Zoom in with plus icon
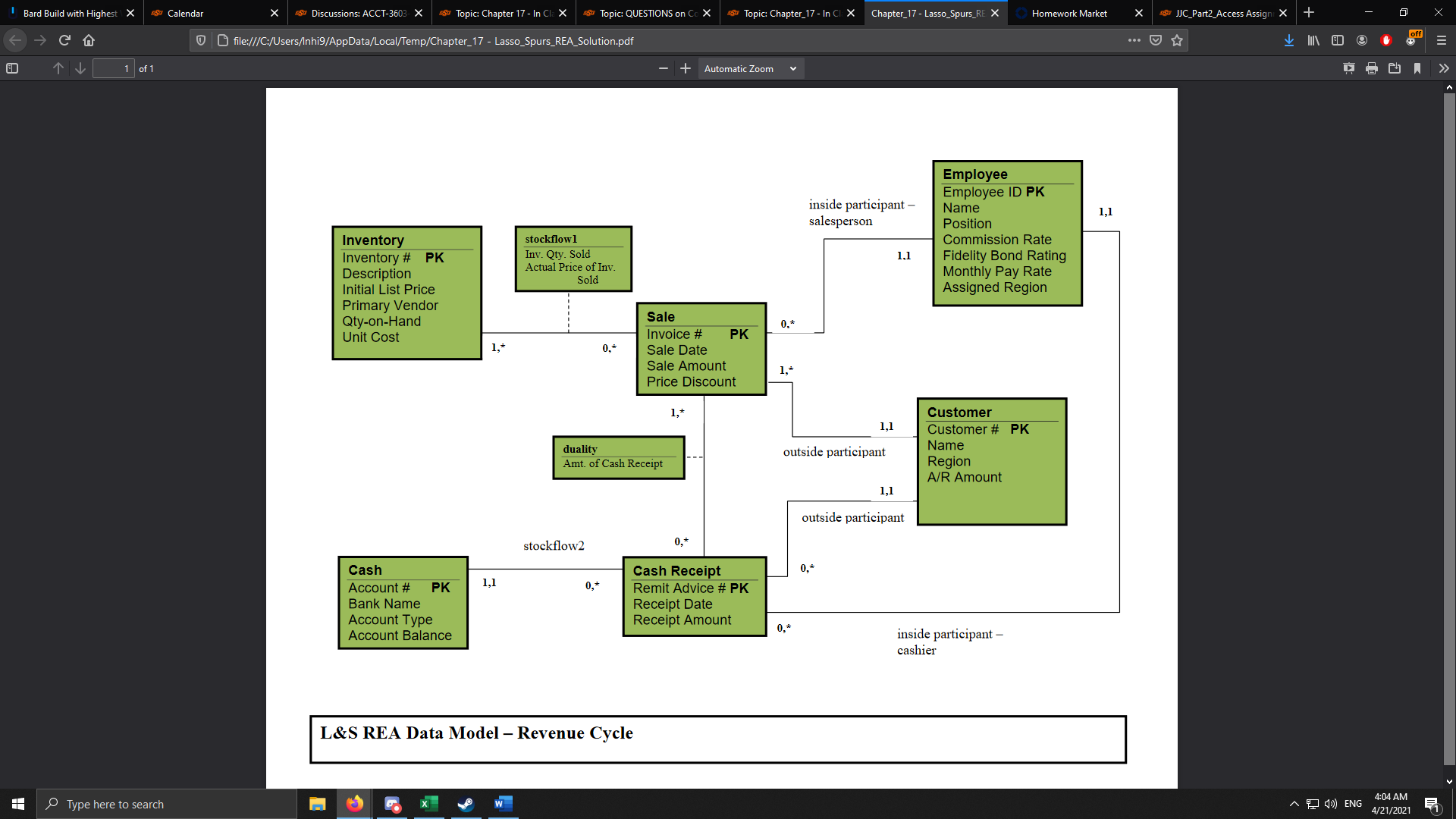This screenshot has width=1456, height=819. click(686, 68)
